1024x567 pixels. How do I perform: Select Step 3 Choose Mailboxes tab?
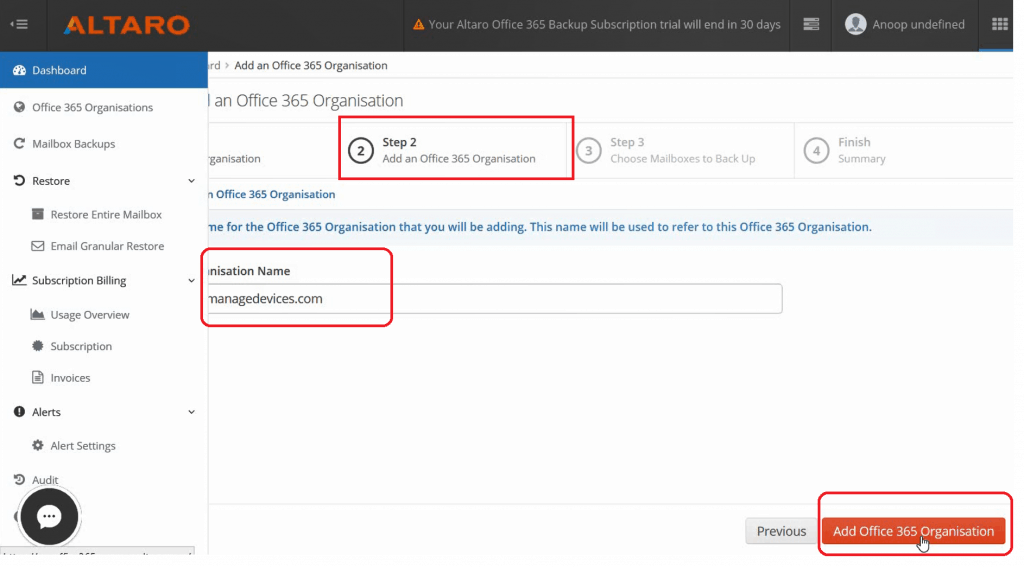pos(681,150)
